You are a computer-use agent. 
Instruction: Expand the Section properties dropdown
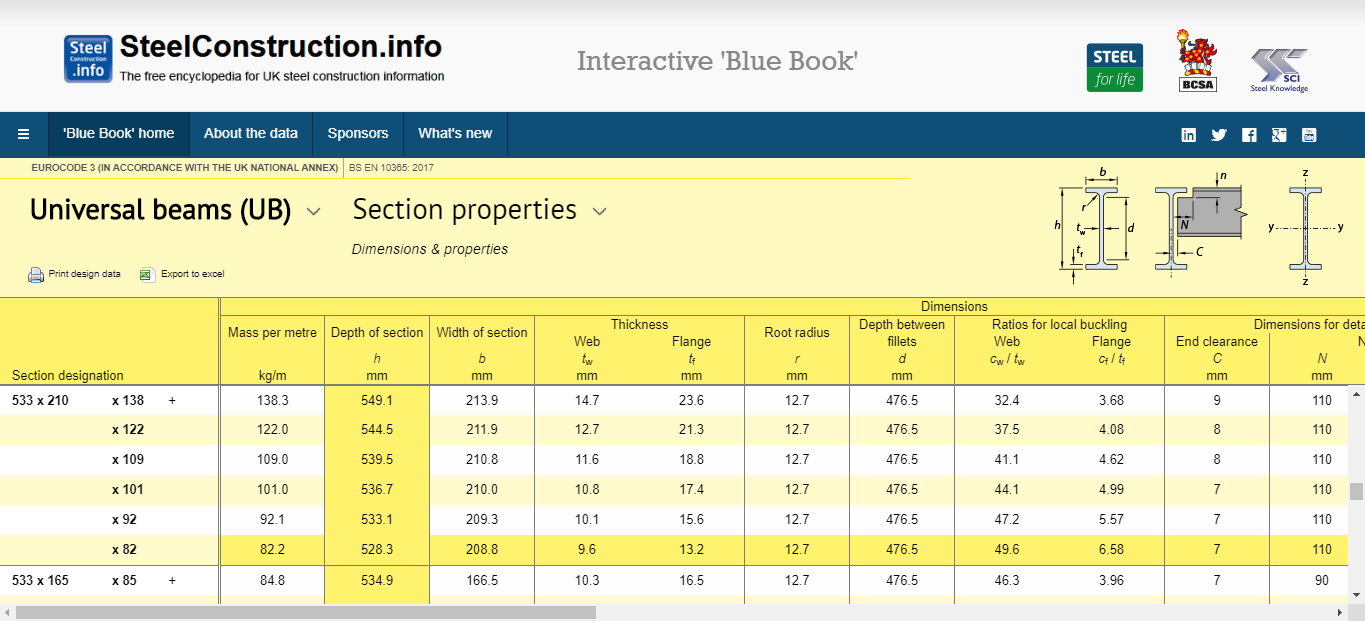click(x=600, y=211)
